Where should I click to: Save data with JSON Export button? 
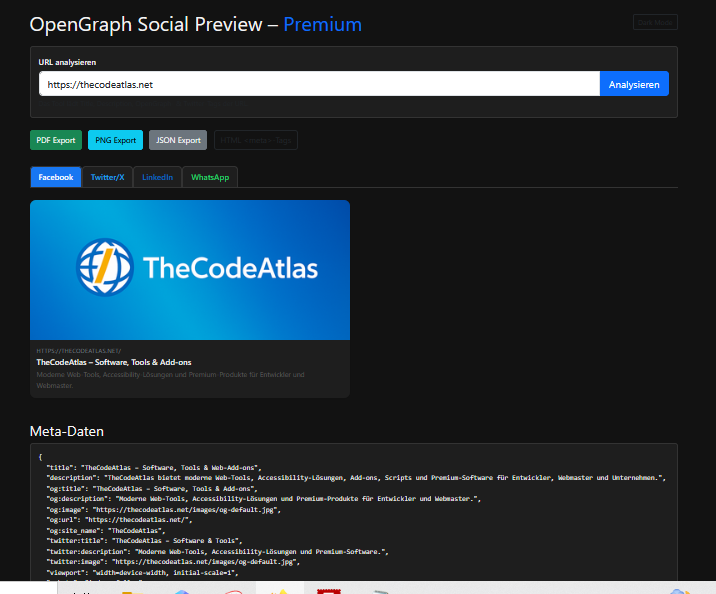pyautogui.click(x=178, y=140)
